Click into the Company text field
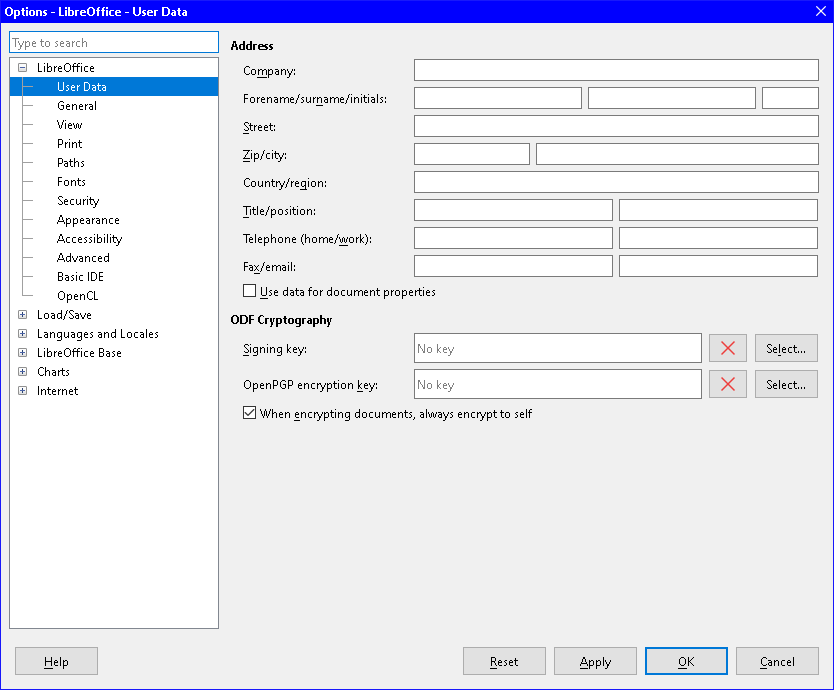 click(x=616, y=70)
